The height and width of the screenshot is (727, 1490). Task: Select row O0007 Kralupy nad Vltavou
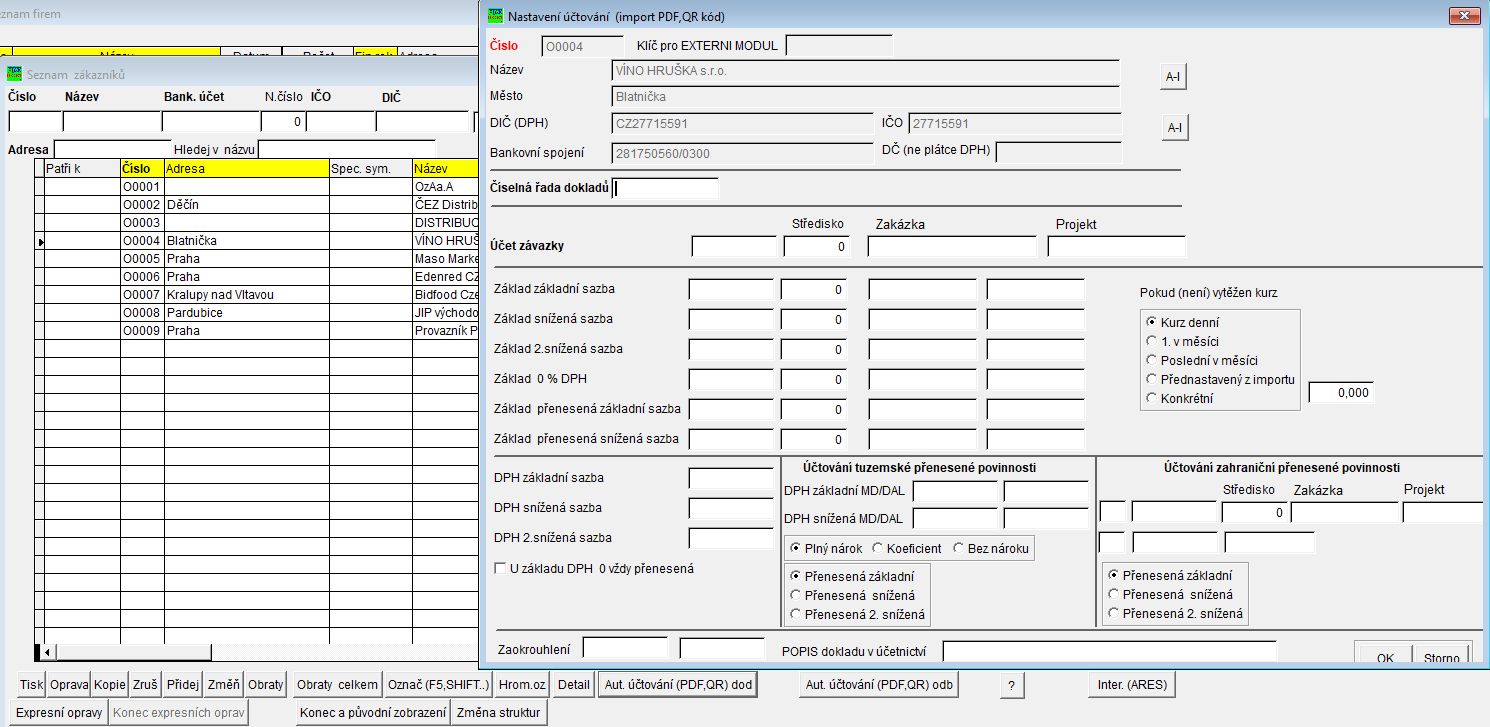click(x=259, y=295)
